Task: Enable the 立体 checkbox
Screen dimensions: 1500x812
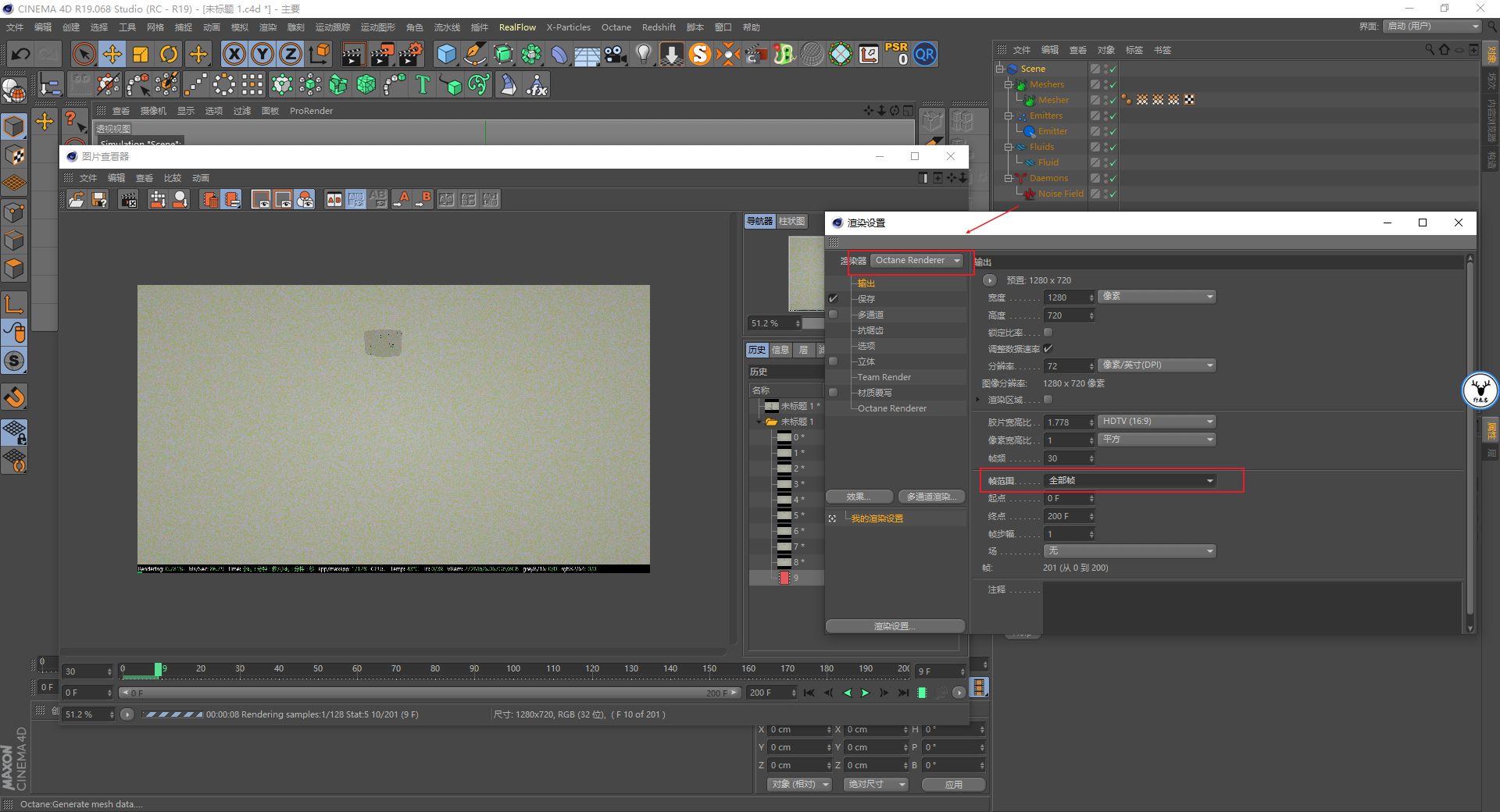Action: coord(833,361)
